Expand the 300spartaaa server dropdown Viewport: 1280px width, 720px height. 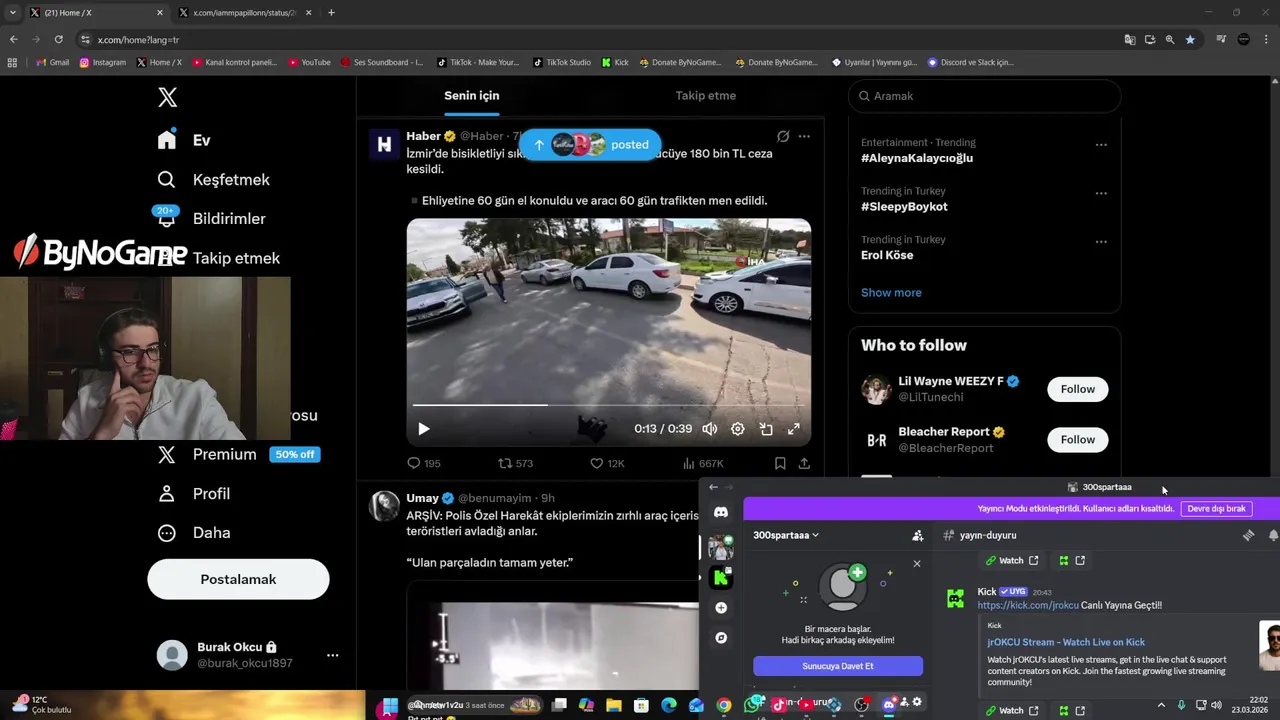786,535
